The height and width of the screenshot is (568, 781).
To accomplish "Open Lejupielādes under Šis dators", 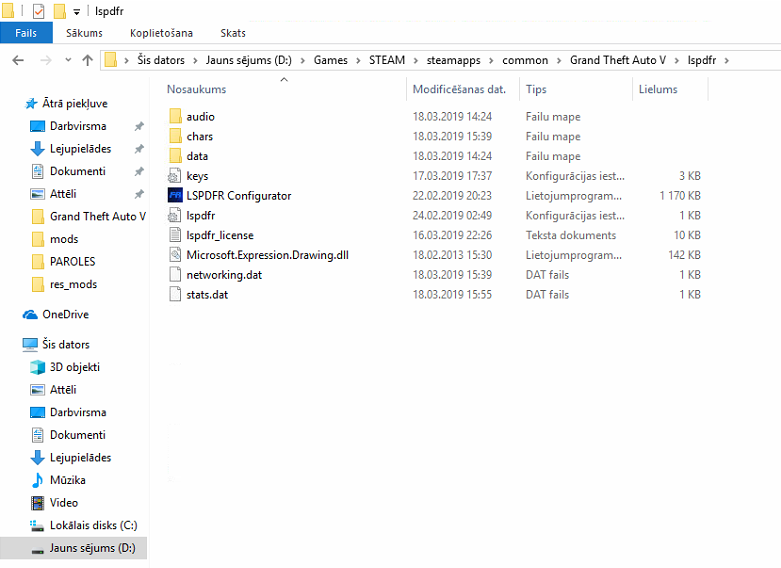I will pyautogui.click(x=80, y=457).
